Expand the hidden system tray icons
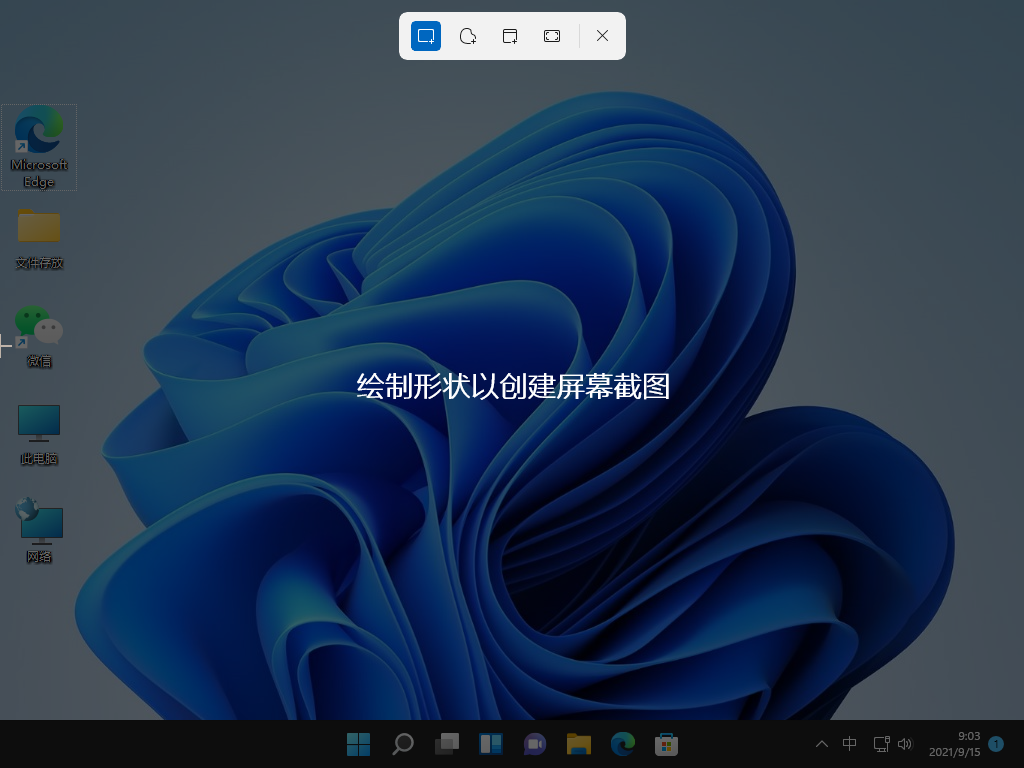Viewport: 1024px width, 768px height. click(822, 744)
